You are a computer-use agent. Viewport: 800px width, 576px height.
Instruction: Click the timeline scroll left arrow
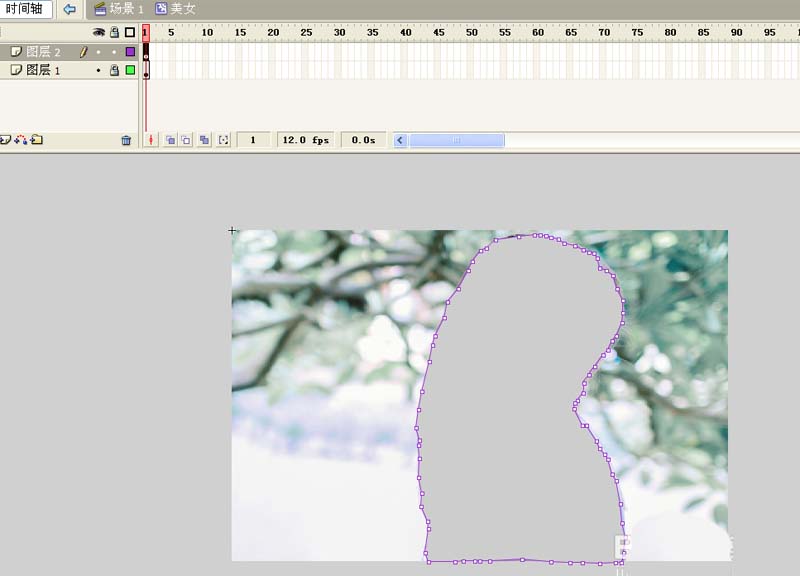coord(401,140)
